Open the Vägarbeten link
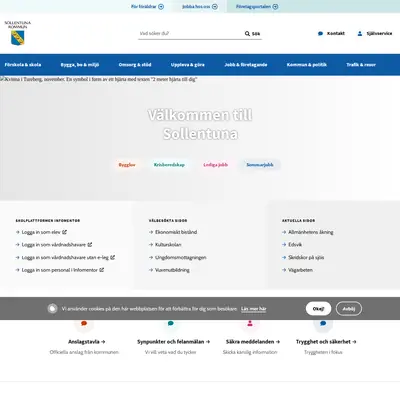This screenshot has width=400, height=400. [x=300, y=270]
